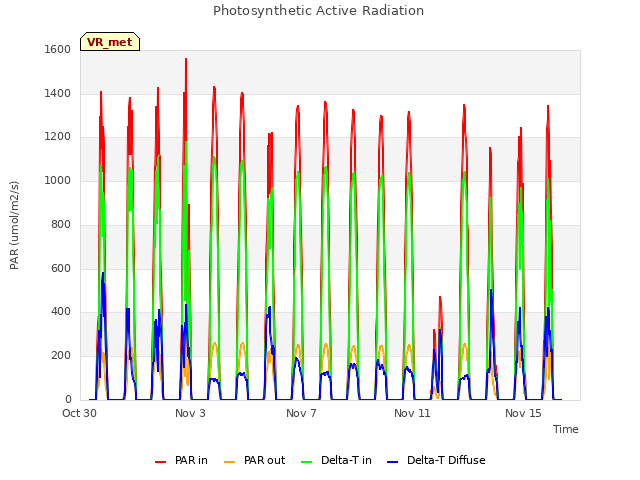Click the 400 y-axis tick label
This screenshot has height=480, width=640.
pyautogui.click(x=61, y=311)
